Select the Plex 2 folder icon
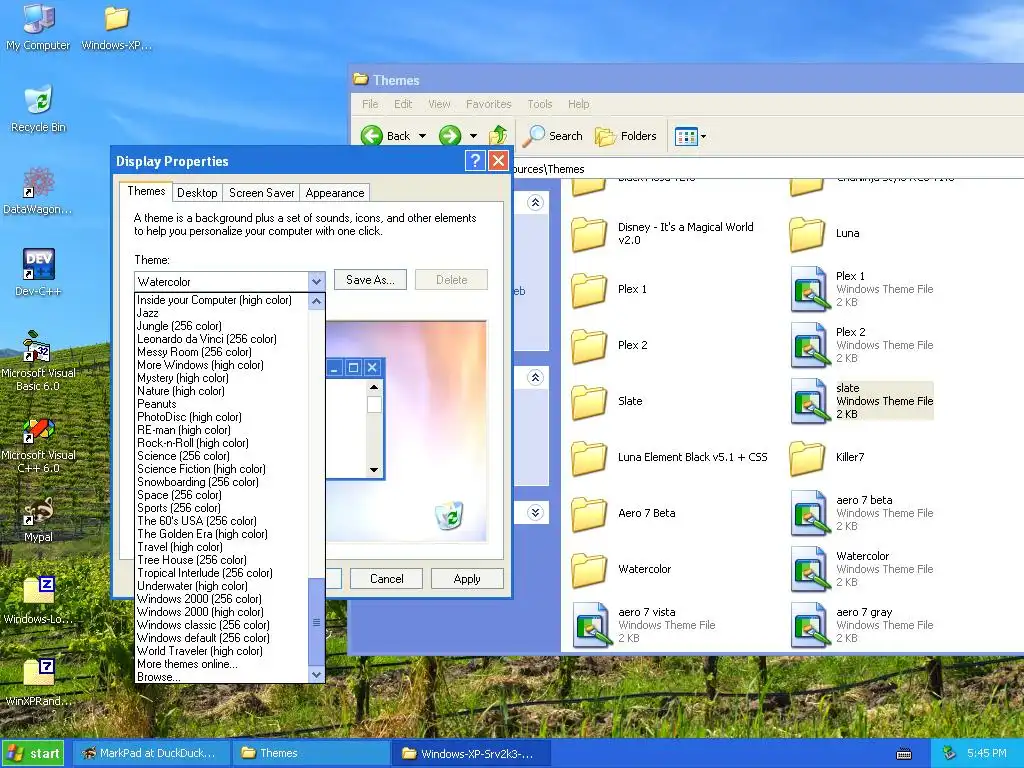The image size is (1024, 768). (x=589, y=345)
